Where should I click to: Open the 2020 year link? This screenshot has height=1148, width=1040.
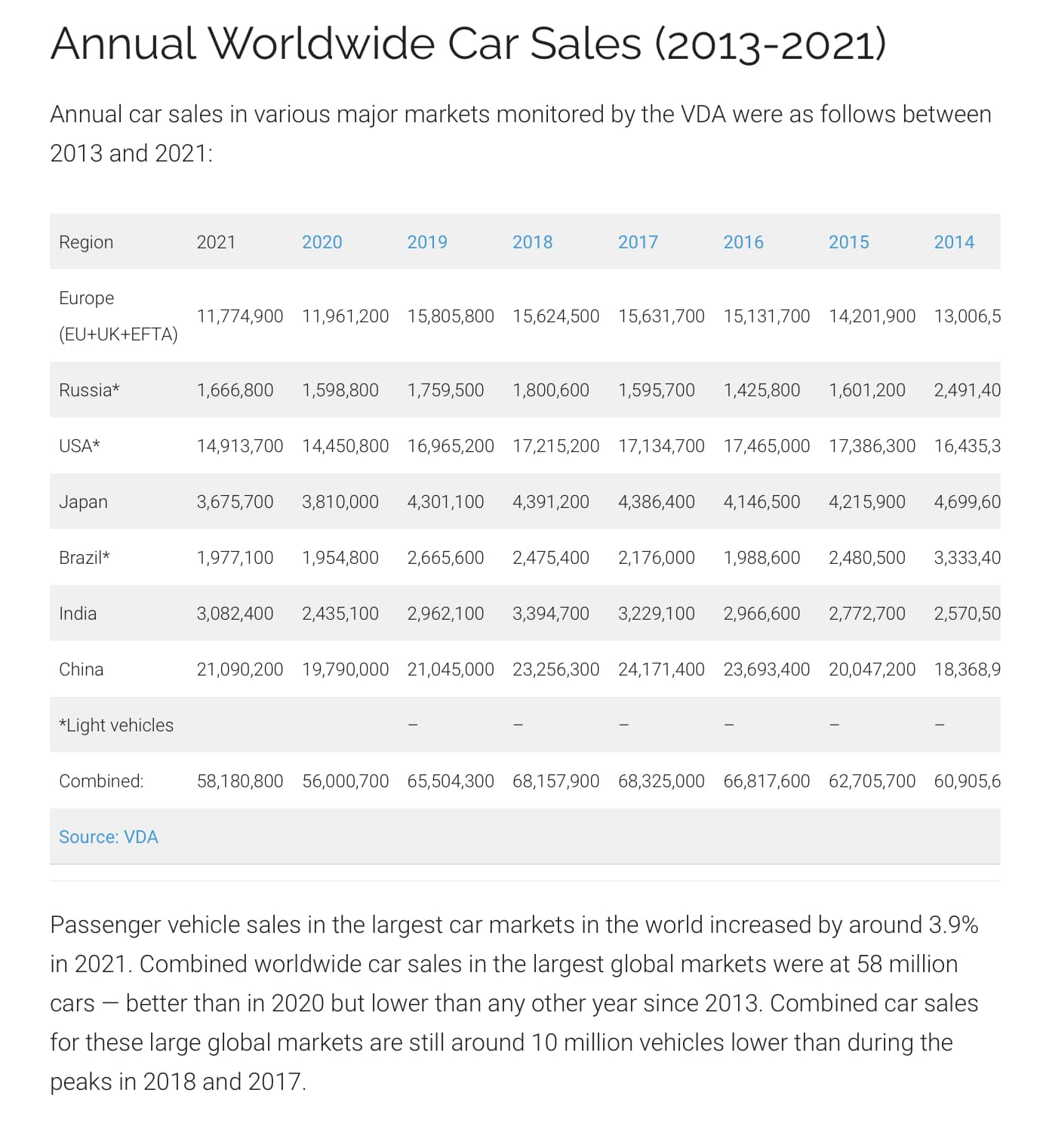point(322,242)
